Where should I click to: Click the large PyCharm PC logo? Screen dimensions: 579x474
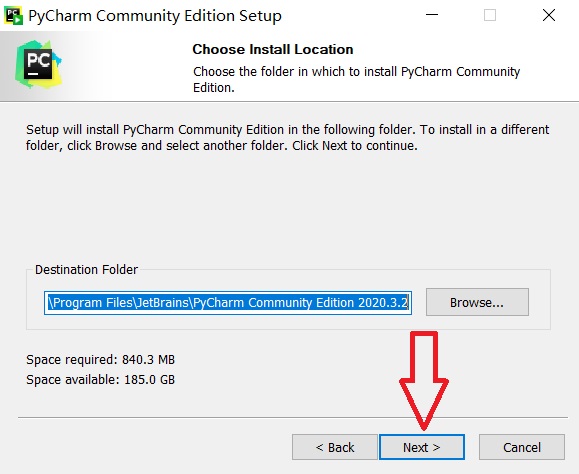(x=38, y=64)
